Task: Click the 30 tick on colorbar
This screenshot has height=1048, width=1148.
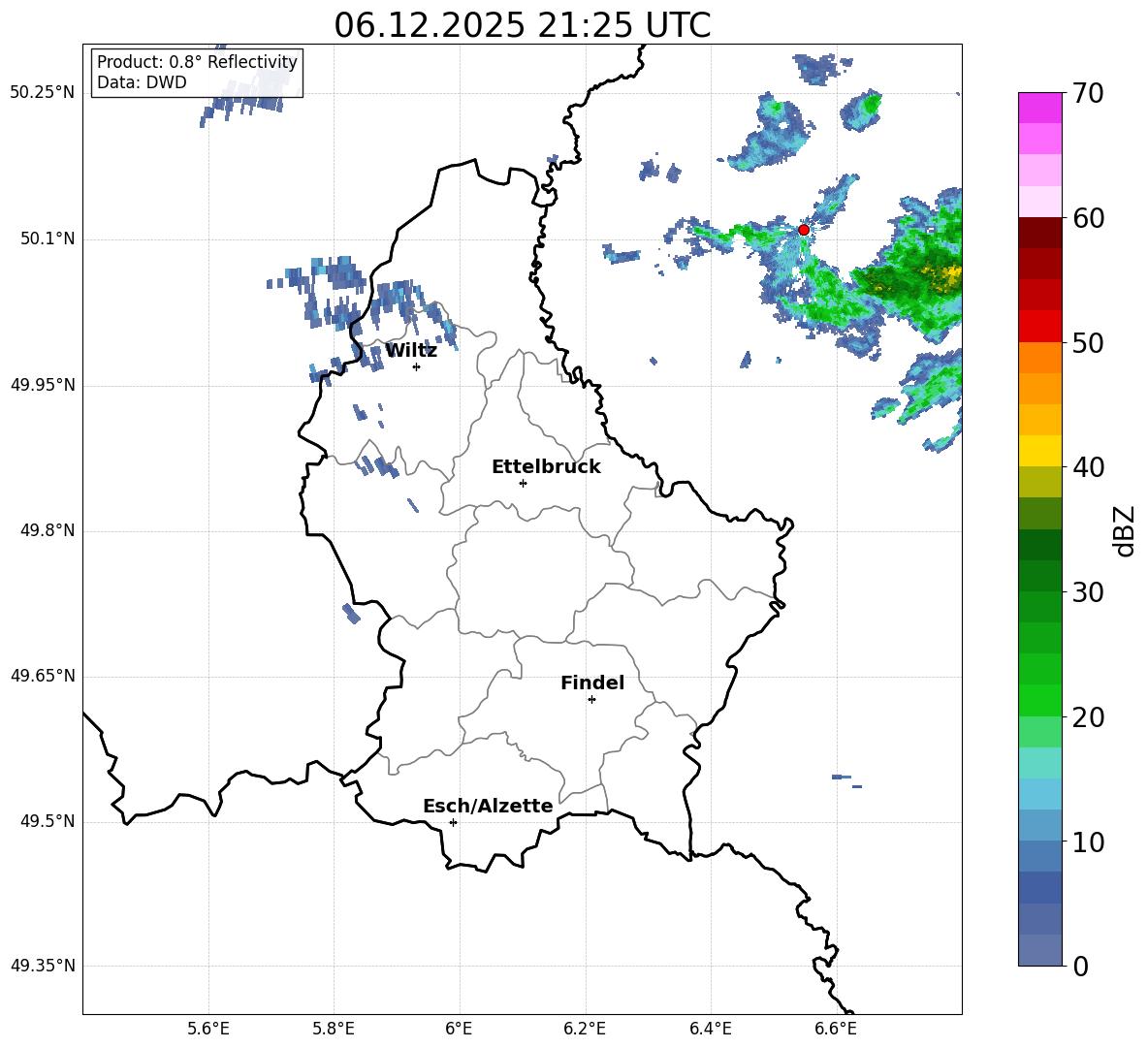Action: point(1088,591)
